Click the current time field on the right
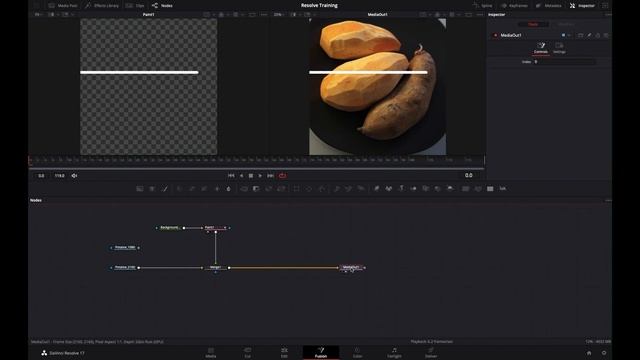 [x=469, y=176]
